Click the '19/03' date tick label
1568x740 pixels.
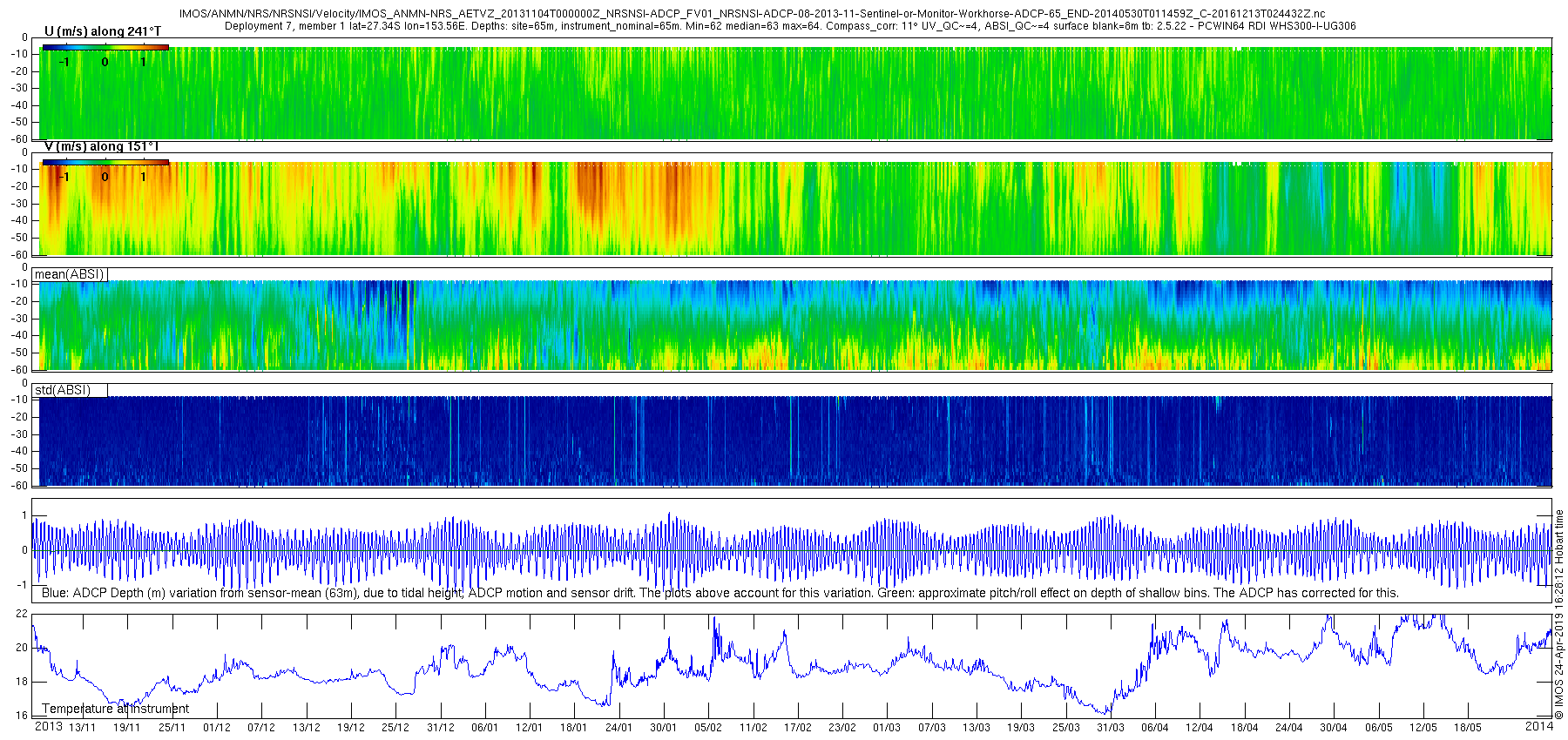pyautogui.click(x=1022, y=728)
